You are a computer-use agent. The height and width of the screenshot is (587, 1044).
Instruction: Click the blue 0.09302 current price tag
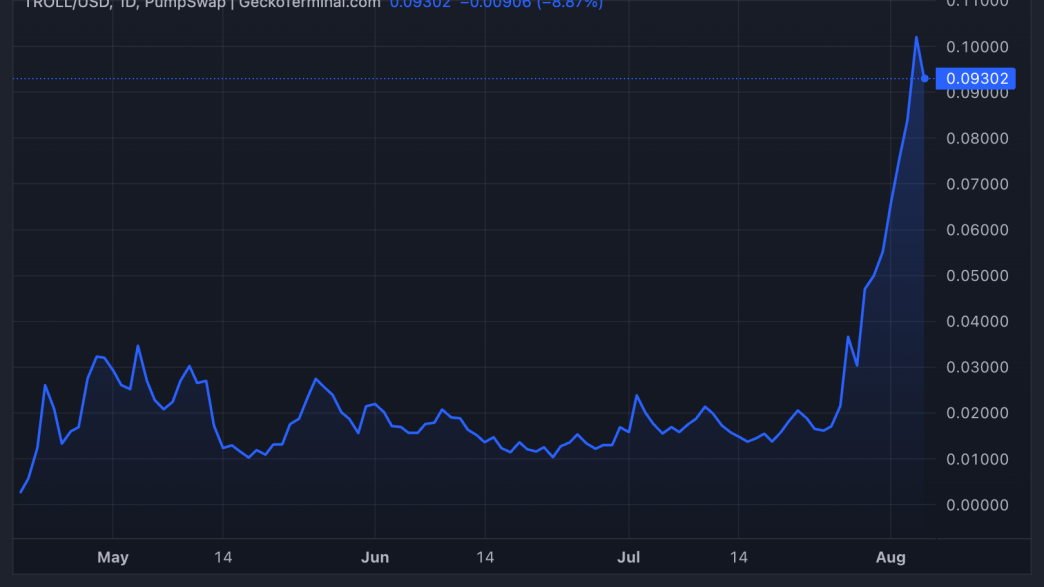pos(975,78)
